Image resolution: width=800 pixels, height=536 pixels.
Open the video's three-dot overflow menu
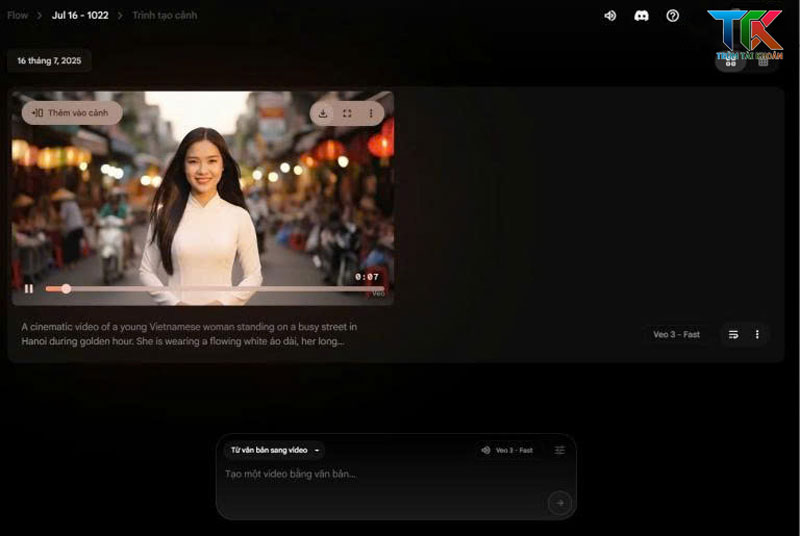click(370, 113)
